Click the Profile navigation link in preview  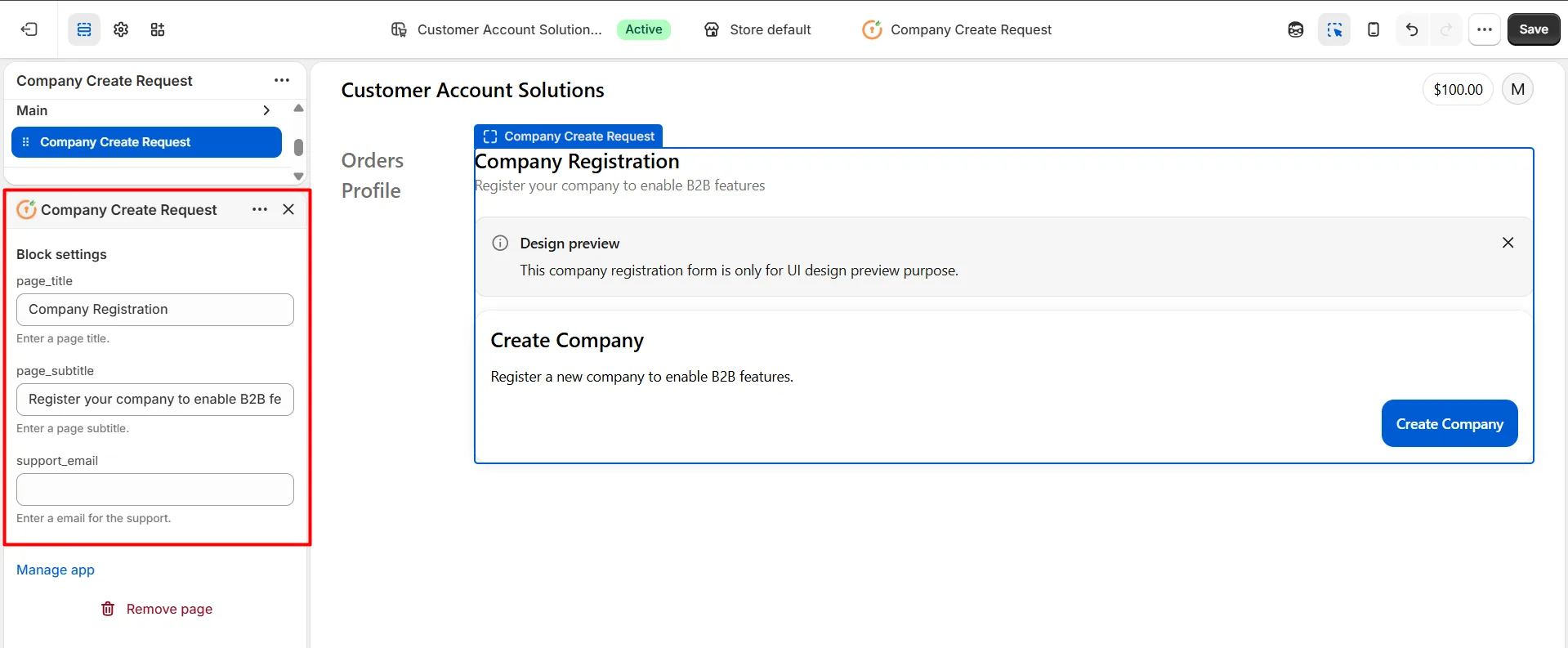coord(371,190)
